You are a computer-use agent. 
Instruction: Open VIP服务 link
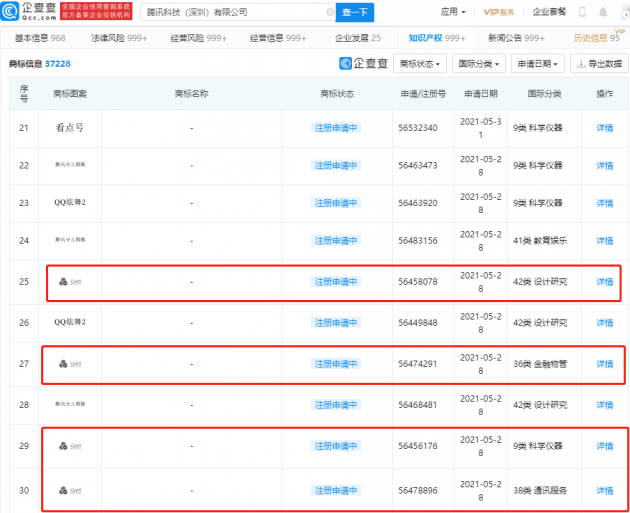tap(499, 12)
